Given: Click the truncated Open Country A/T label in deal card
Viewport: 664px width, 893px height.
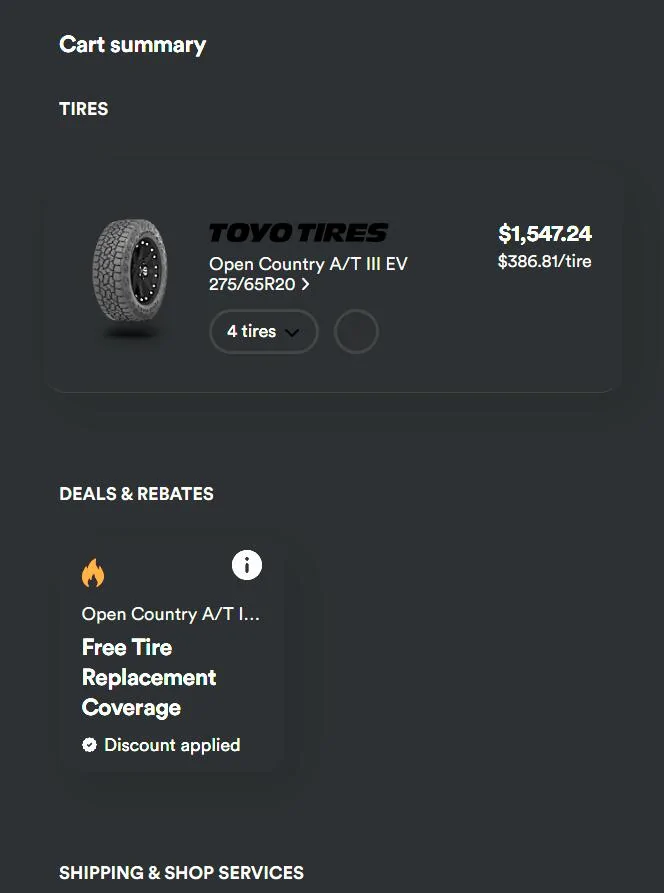Looking at the screenshot, I should [170, 614].
